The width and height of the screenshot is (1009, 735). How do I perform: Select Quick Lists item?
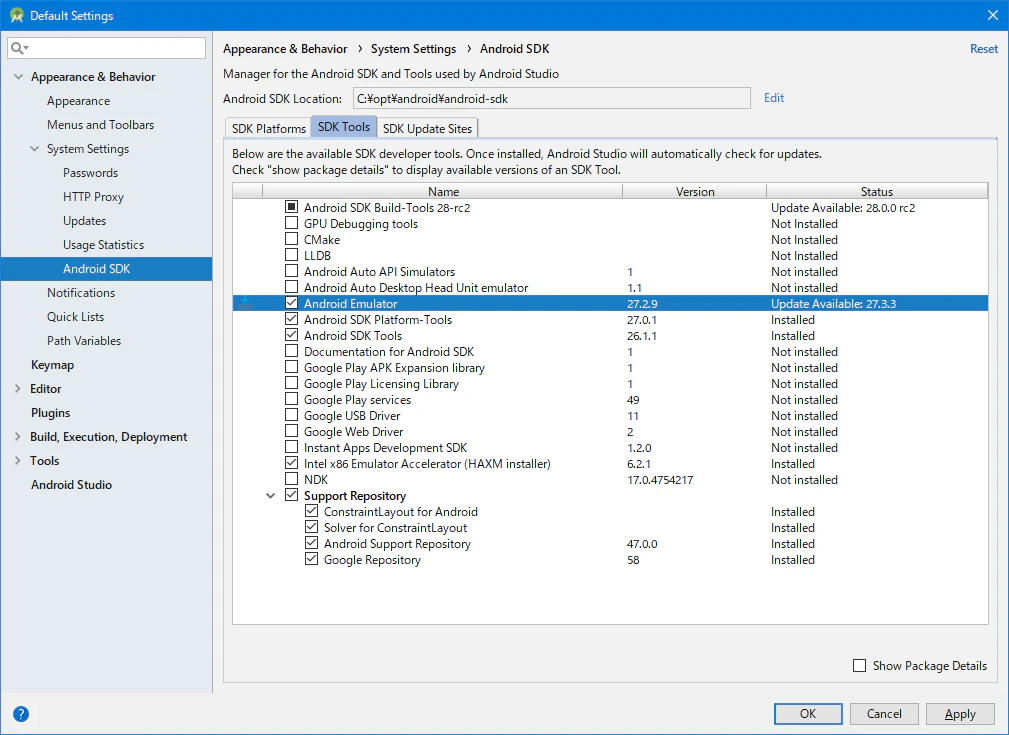click(x=75, y=317)
